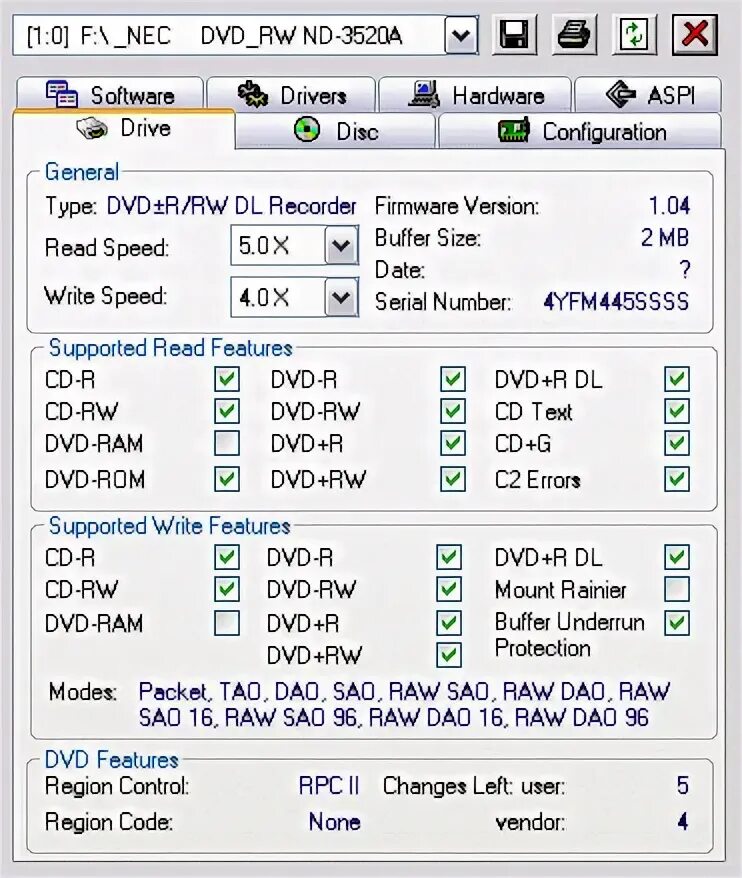Switch to the Disc tab
742x878 pixels.
click(335, 131)
